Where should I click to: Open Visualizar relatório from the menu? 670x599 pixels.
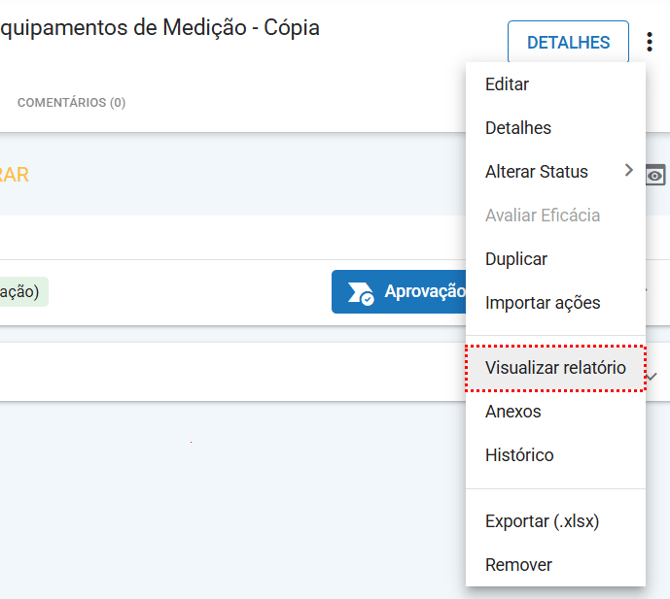555,368
